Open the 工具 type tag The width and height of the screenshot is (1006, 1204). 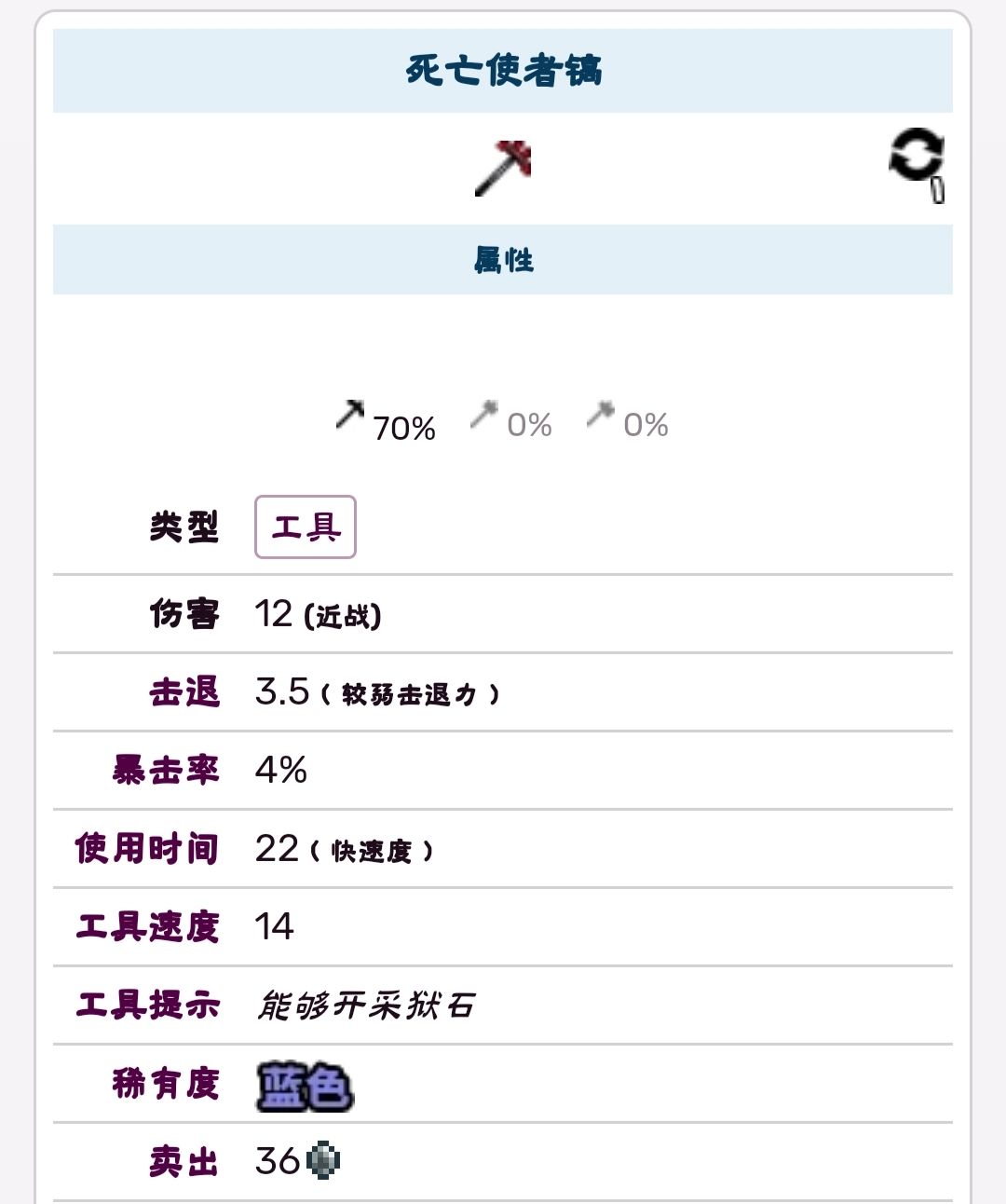click(x=306, y=527)
